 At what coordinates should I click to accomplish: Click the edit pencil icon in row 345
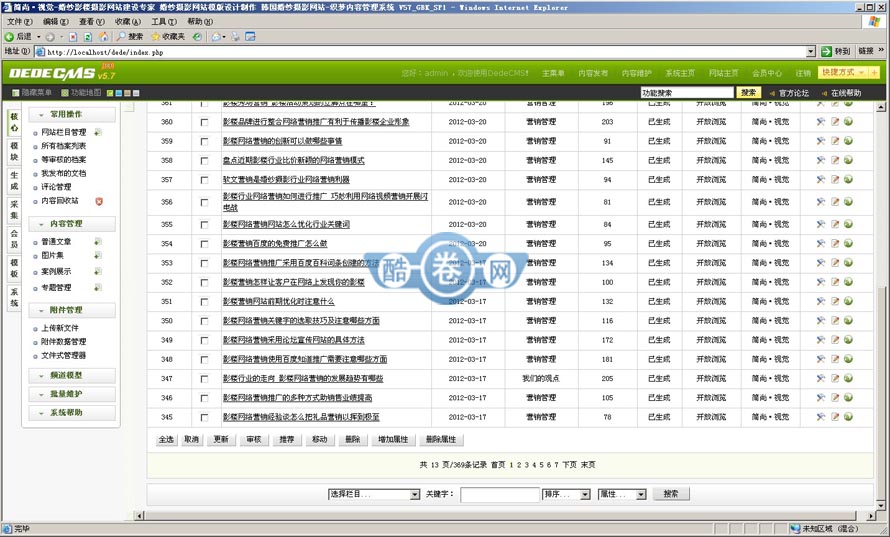(835, 417)
